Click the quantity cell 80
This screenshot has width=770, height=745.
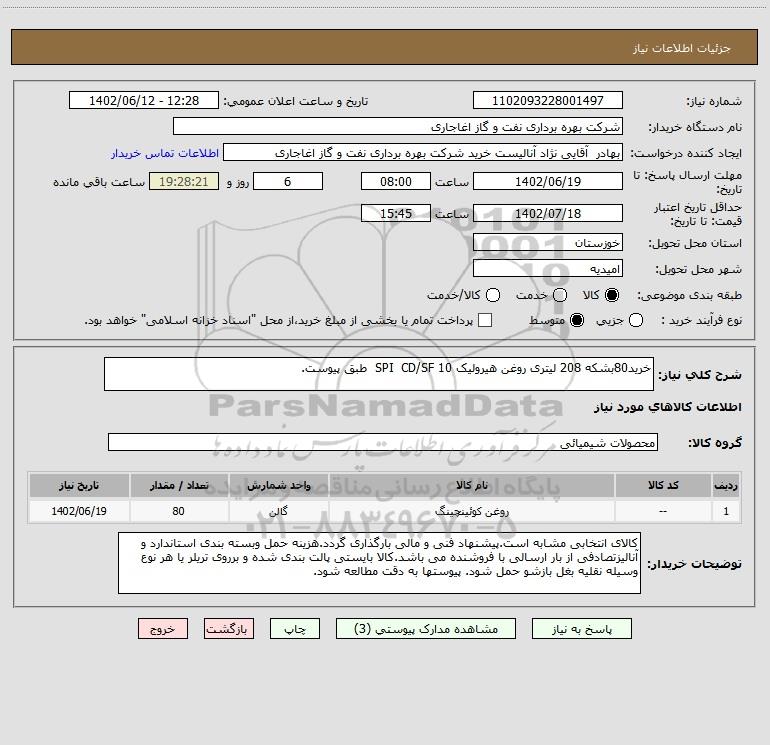[179, 511]
